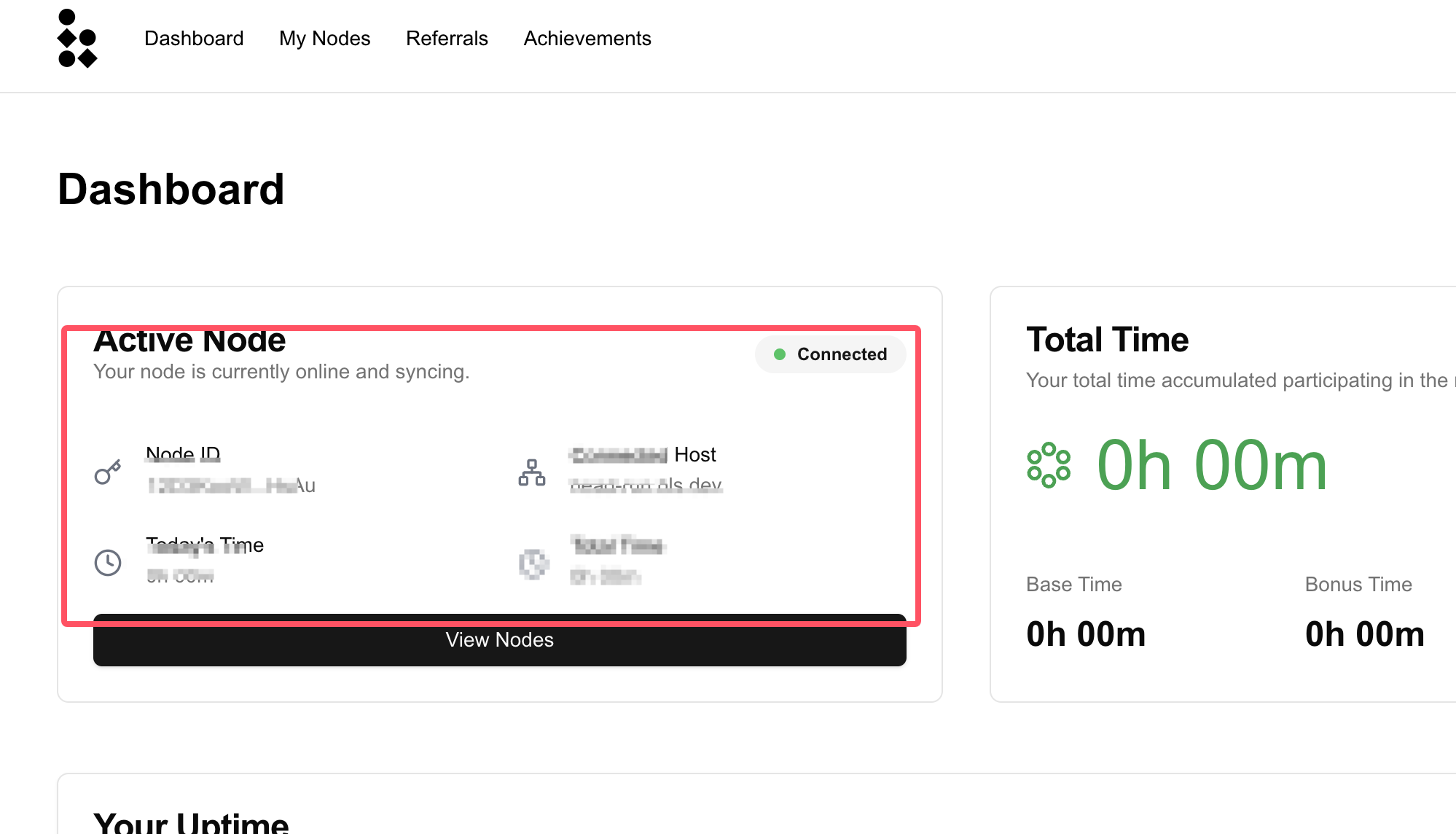Click the Active Node card title
Viewport: 1456px width, 834px height.
point(189,340)
